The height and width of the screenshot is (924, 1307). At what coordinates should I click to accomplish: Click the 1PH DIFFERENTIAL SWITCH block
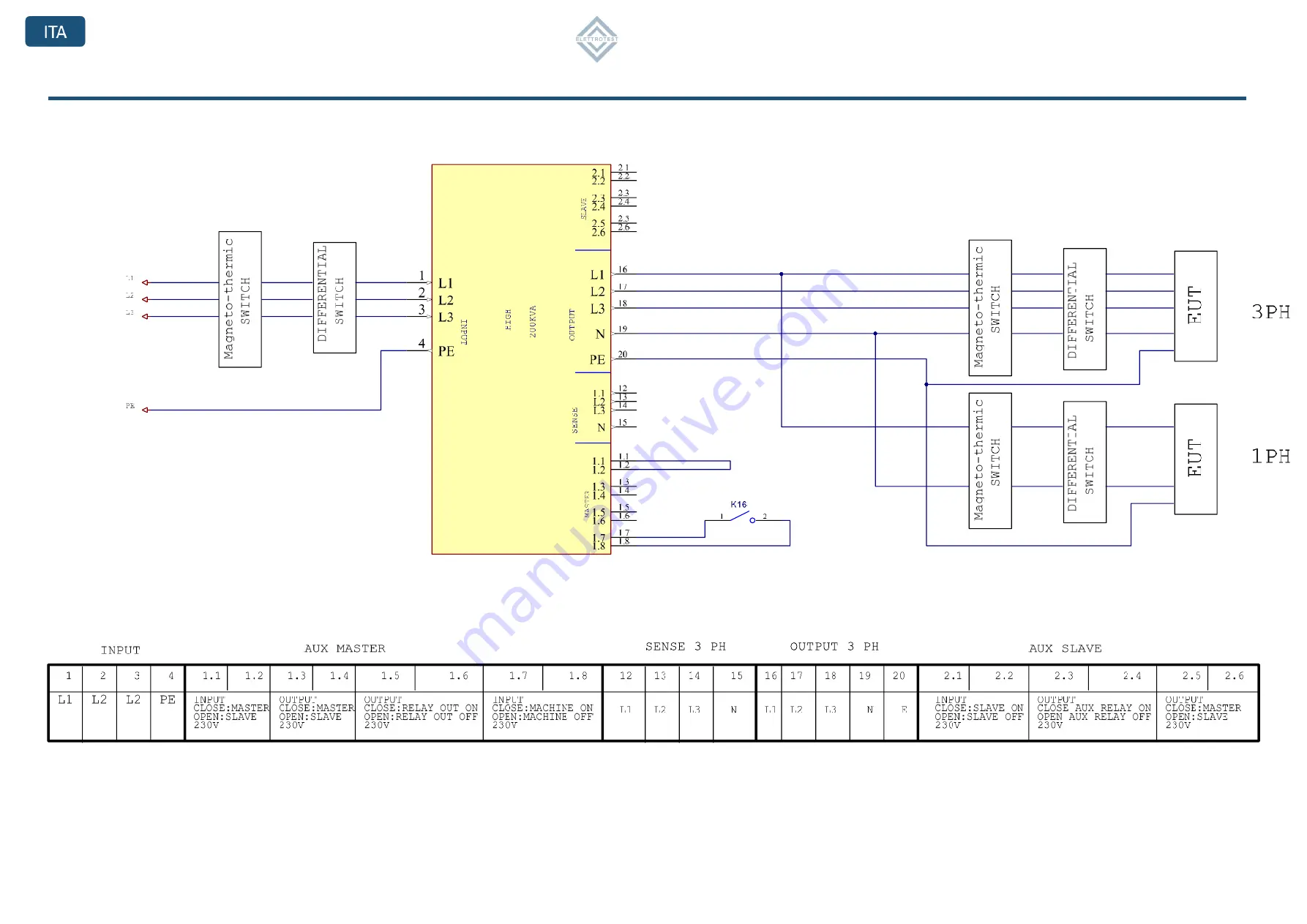[x=1085, y=462]
